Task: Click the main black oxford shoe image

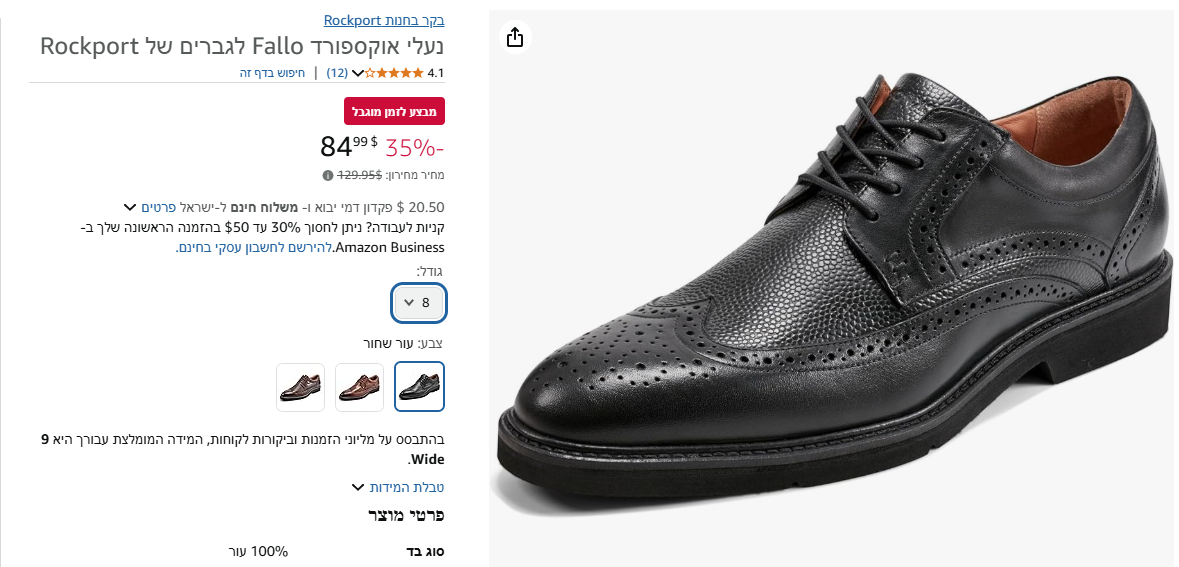Action: (830, 290)
